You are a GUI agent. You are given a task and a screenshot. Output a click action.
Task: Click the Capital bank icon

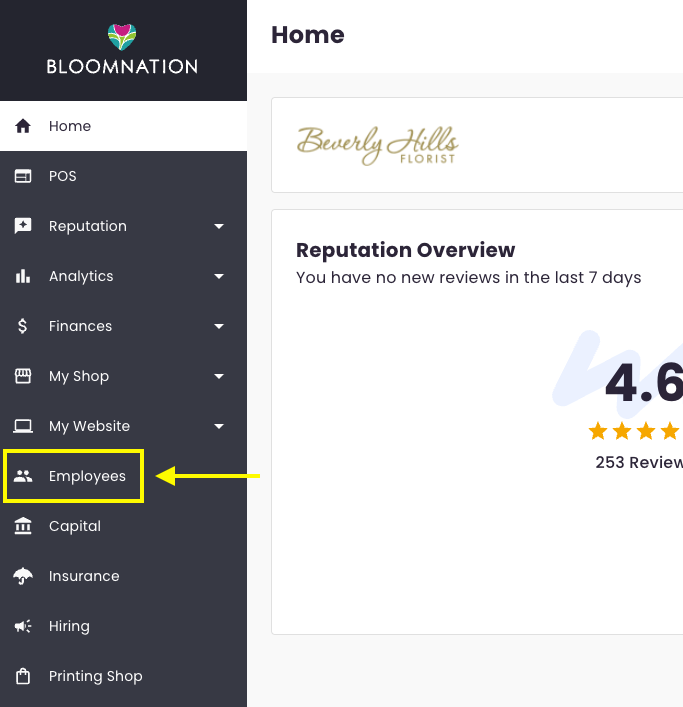coord(23,526)
